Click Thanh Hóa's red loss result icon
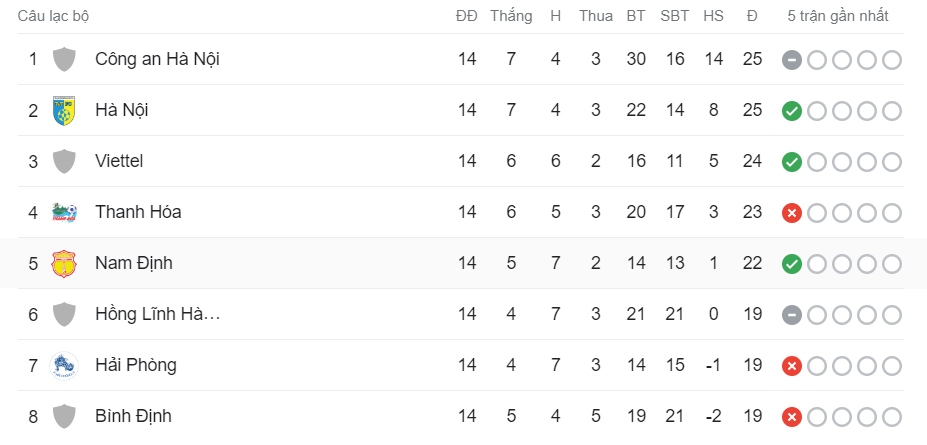 point(792,213)
